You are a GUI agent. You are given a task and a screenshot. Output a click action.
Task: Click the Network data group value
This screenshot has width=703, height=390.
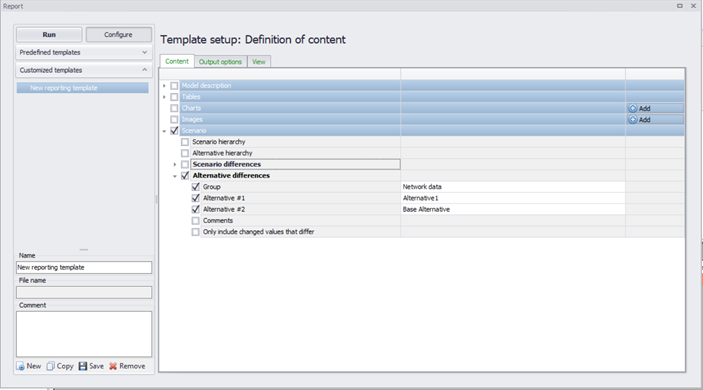tap(512, 187)
